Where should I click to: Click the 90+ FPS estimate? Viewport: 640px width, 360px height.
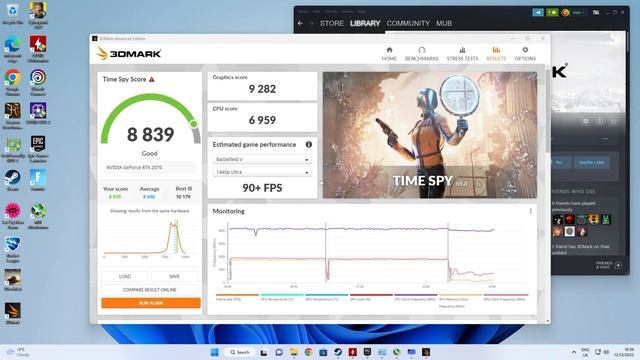coord(262,188)
